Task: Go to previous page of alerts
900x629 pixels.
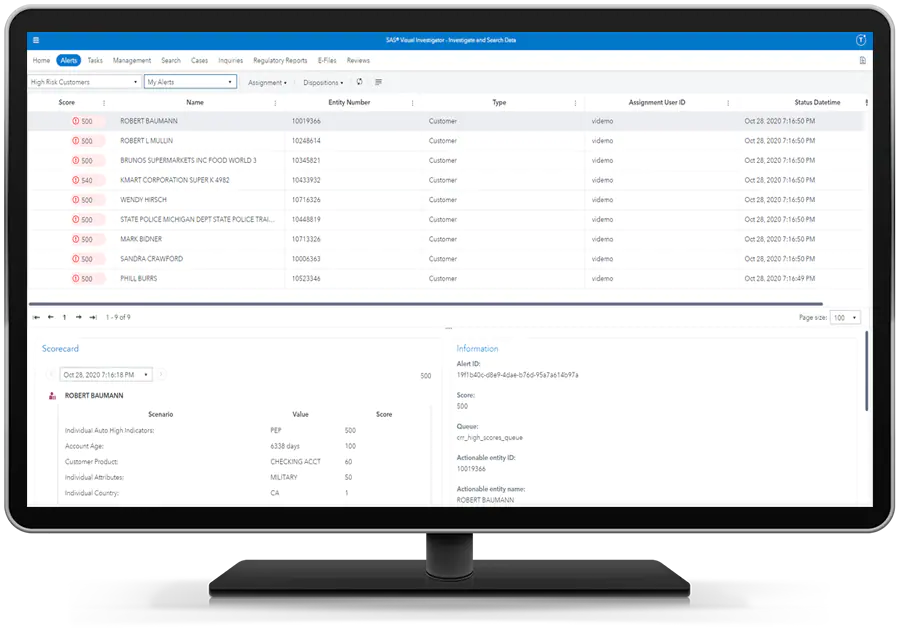Action: 51,317
